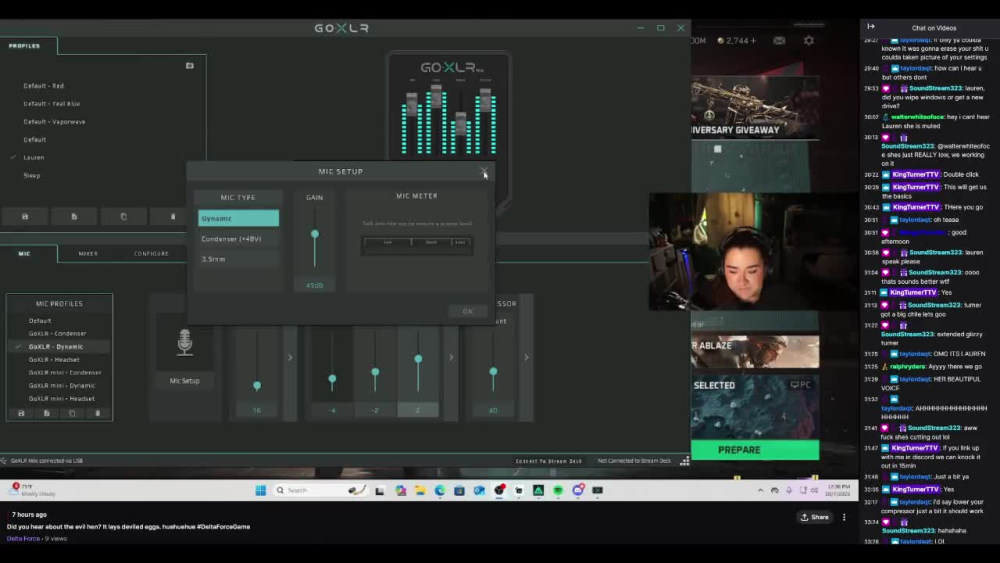Click the save-as icon in Profiles panel
1000x563 pixels.
(74, 217)
